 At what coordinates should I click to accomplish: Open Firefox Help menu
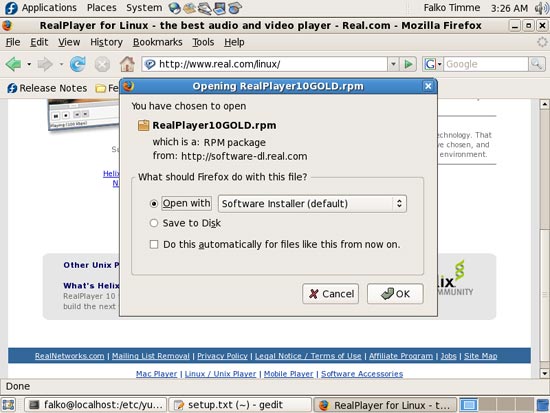[x=234, y=42]
